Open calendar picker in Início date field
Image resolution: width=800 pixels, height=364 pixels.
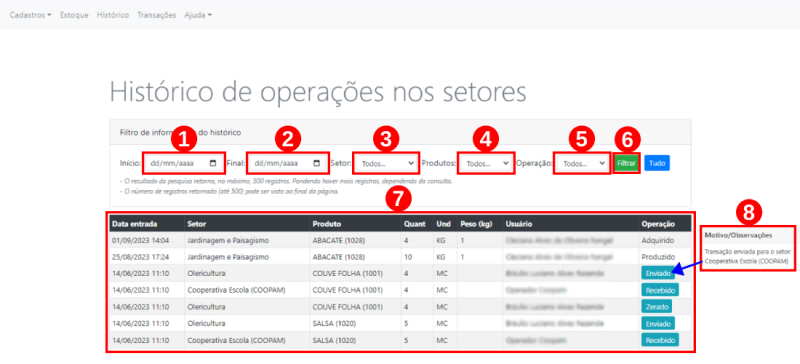[x=213, y=163]
